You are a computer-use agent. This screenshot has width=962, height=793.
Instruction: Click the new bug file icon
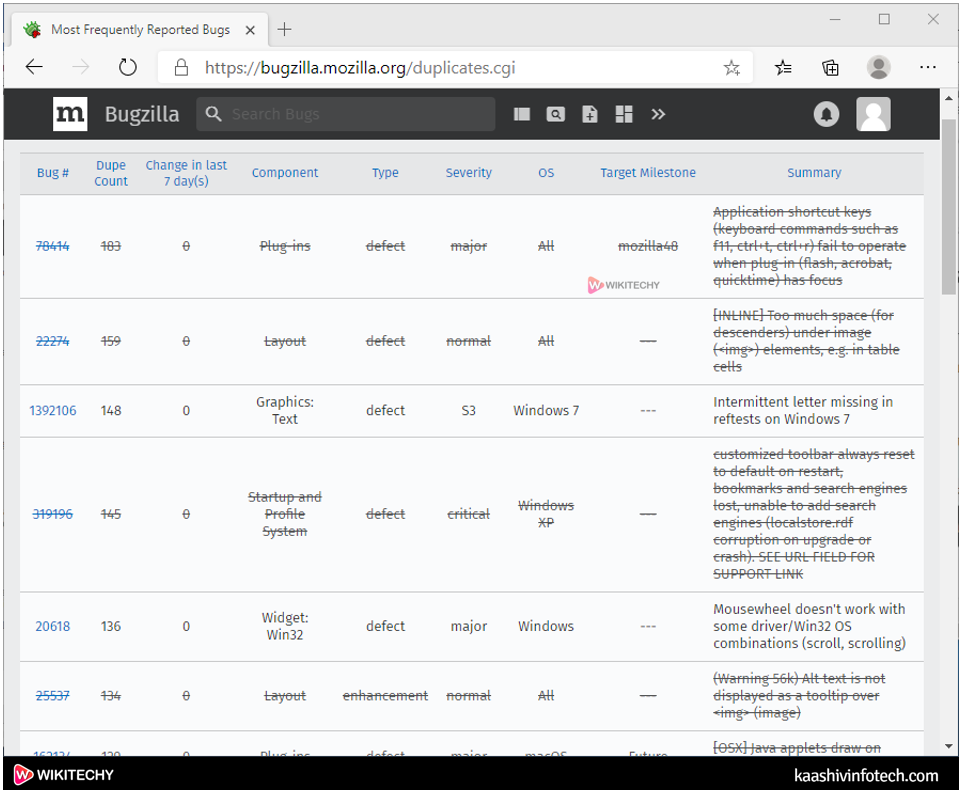pos(590,115)
